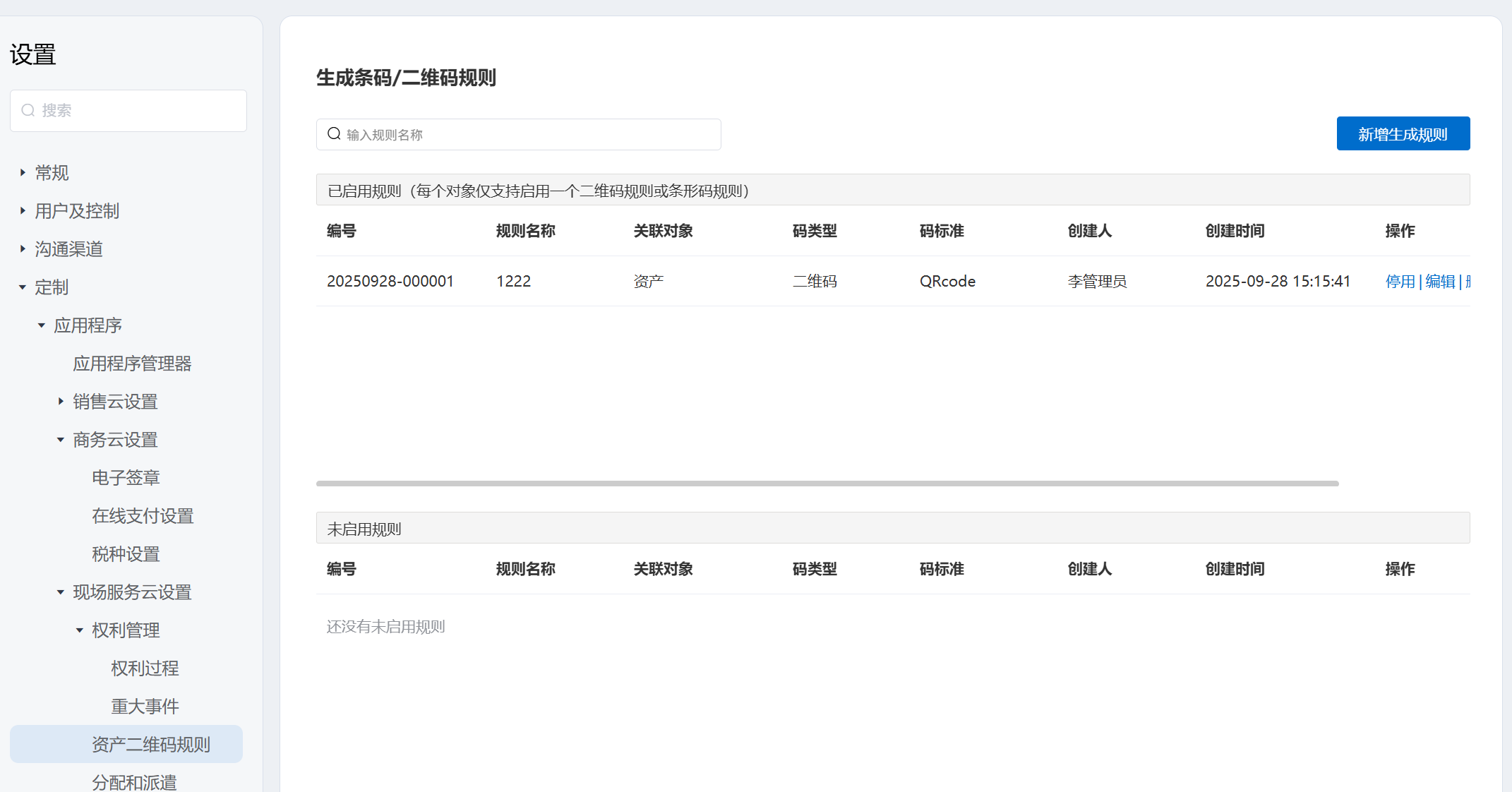Viewport: 1512px width, 792px height.
Task: Select 重大事件 in sidebar
Action: coord(145,707)
